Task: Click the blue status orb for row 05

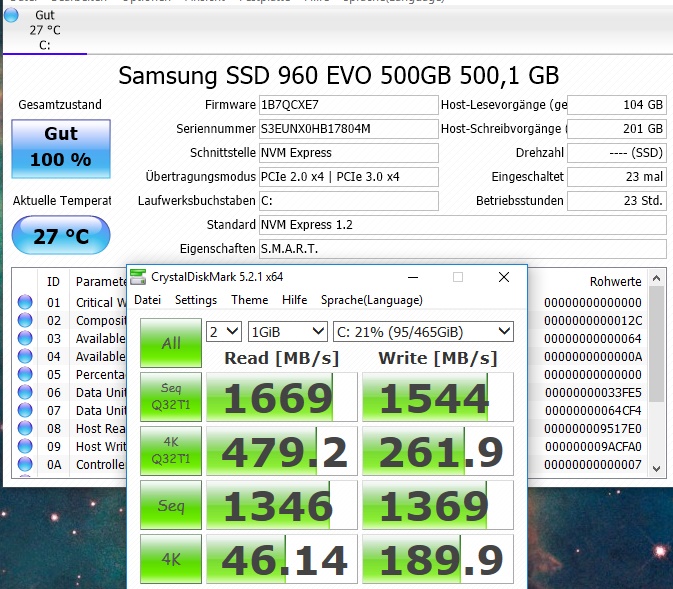Action: [25, 374]
